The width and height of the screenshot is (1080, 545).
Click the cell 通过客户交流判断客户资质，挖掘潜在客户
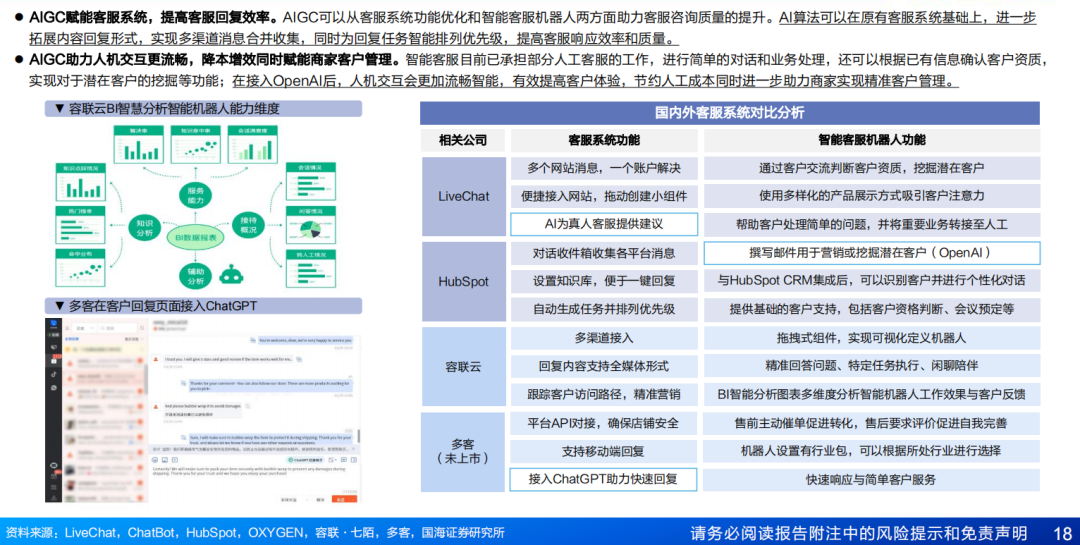(871, 168)
